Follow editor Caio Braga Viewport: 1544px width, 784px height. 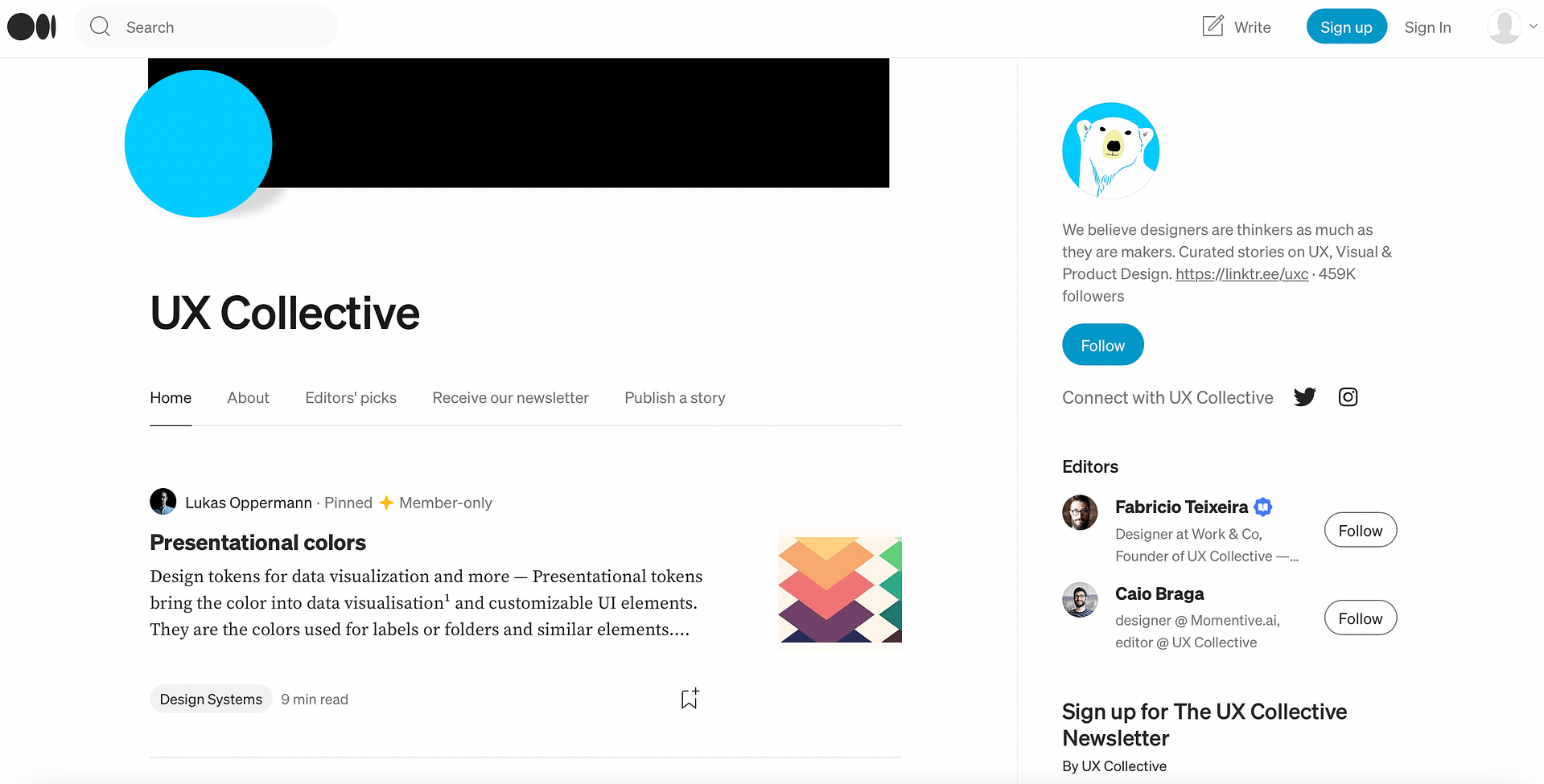(1360, 618)
